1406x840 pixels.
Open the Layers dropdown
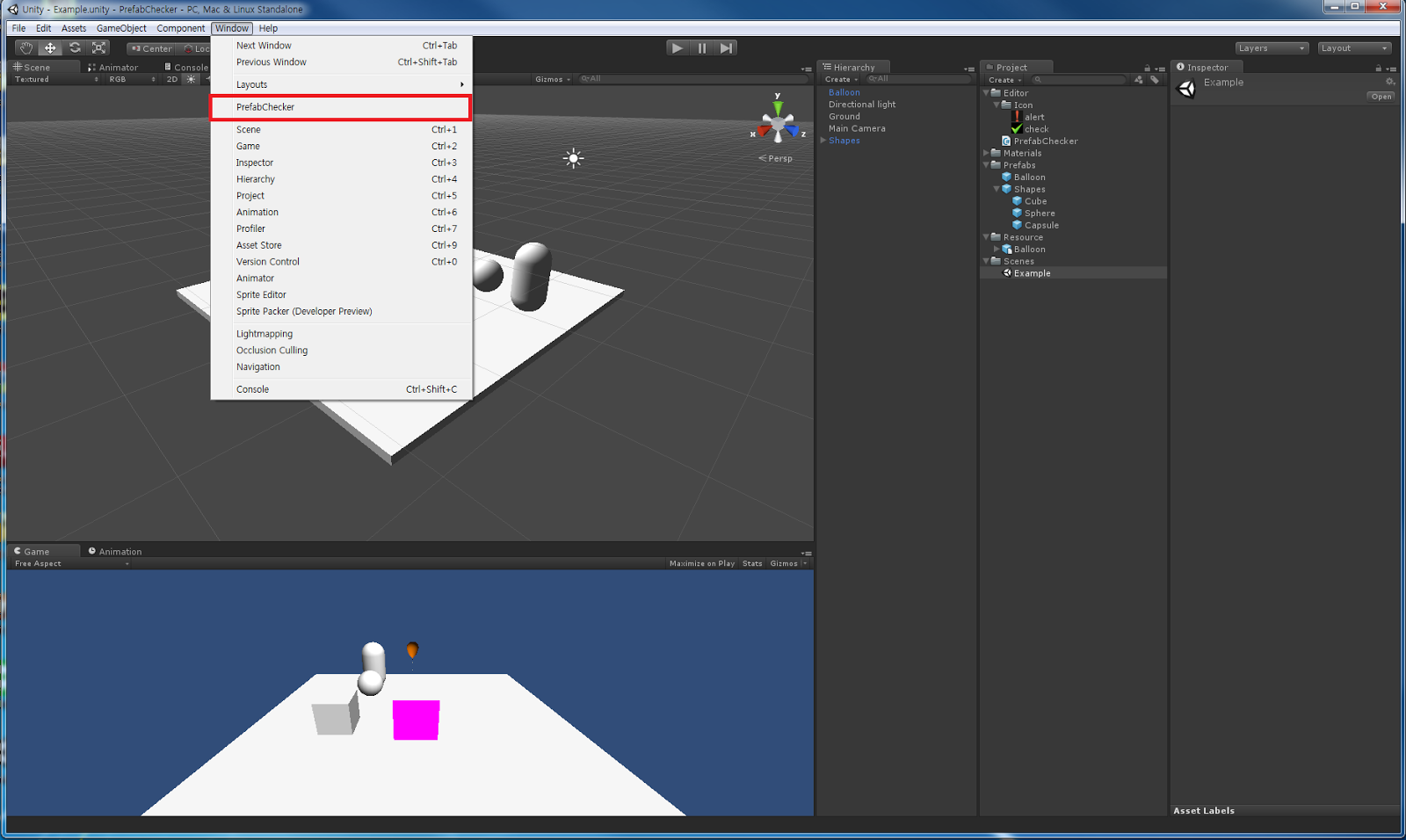pos(1272,48)
